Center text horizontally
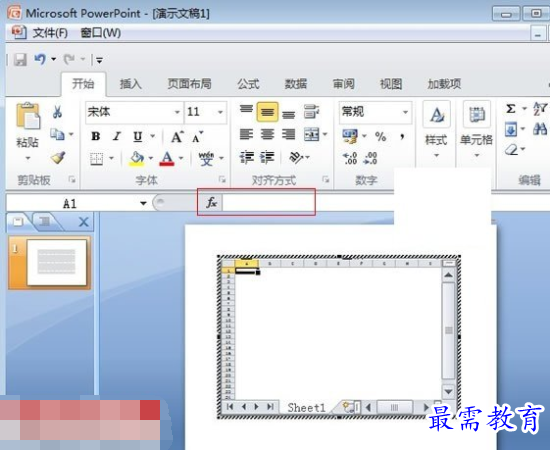Viewport: 550px width, 450px height. pyautogui.click(x=267, y=134)
